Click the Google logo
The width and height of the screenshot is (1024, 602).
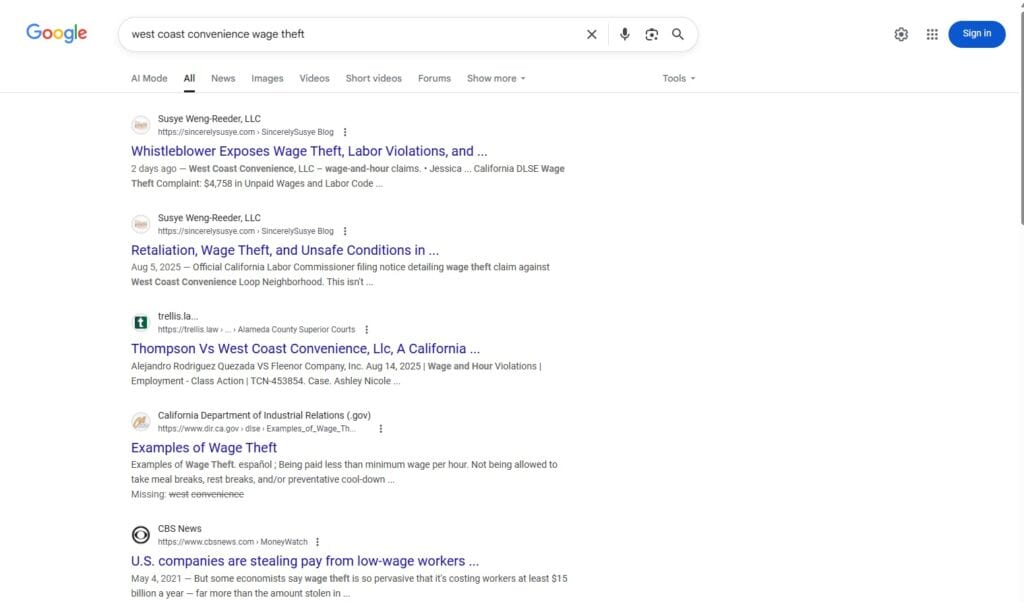coord(56,33)
